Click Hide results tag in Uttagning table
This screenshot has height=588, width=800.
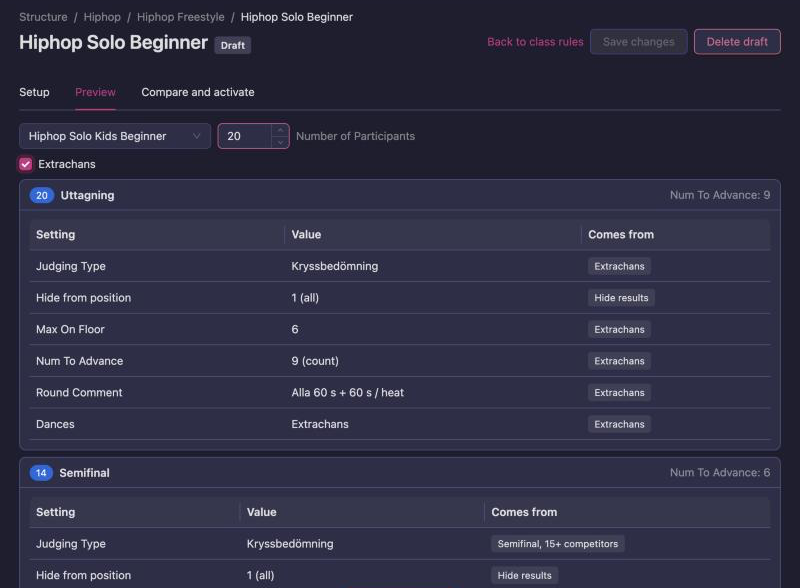tap(621, 298)
